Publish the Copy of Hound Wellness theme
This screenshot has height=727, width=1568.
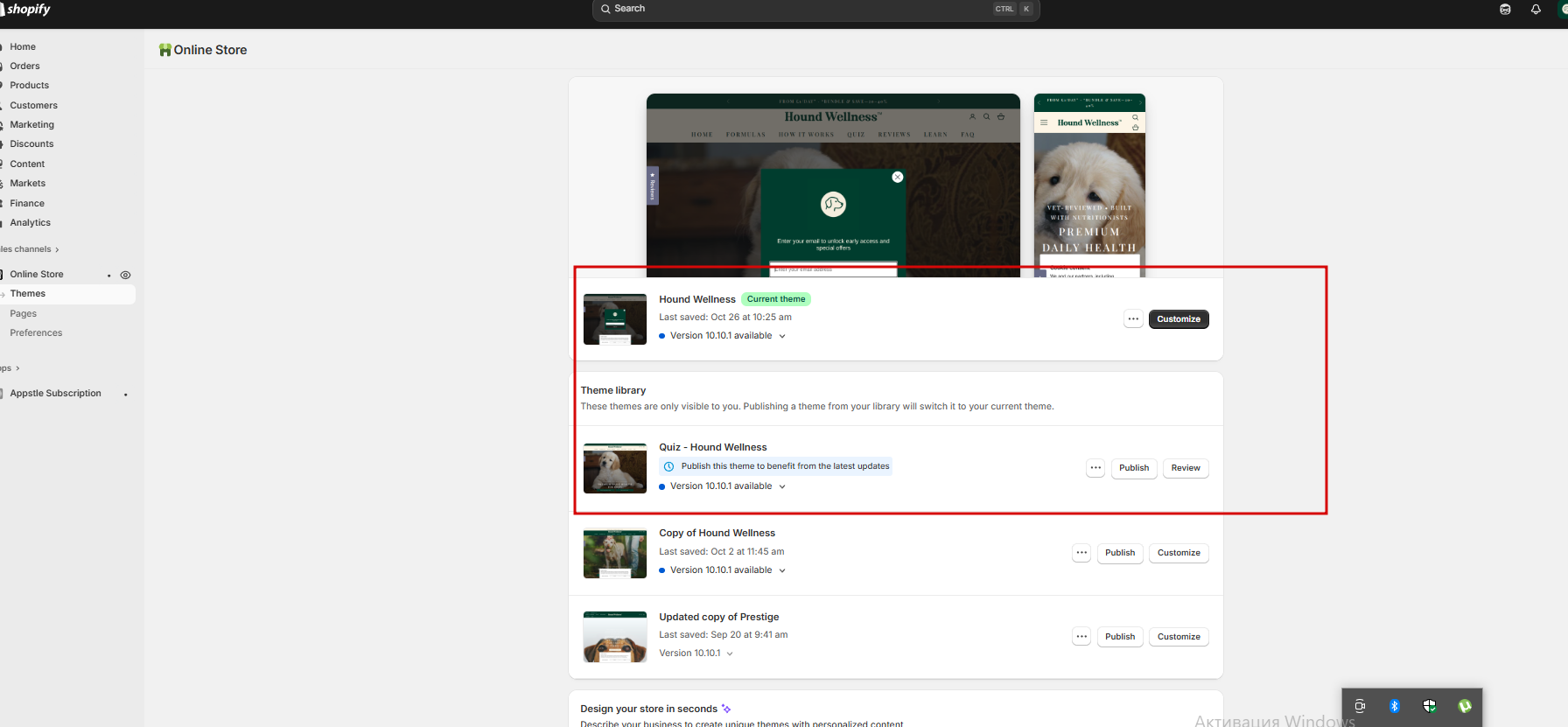[x=1120, y=553]
